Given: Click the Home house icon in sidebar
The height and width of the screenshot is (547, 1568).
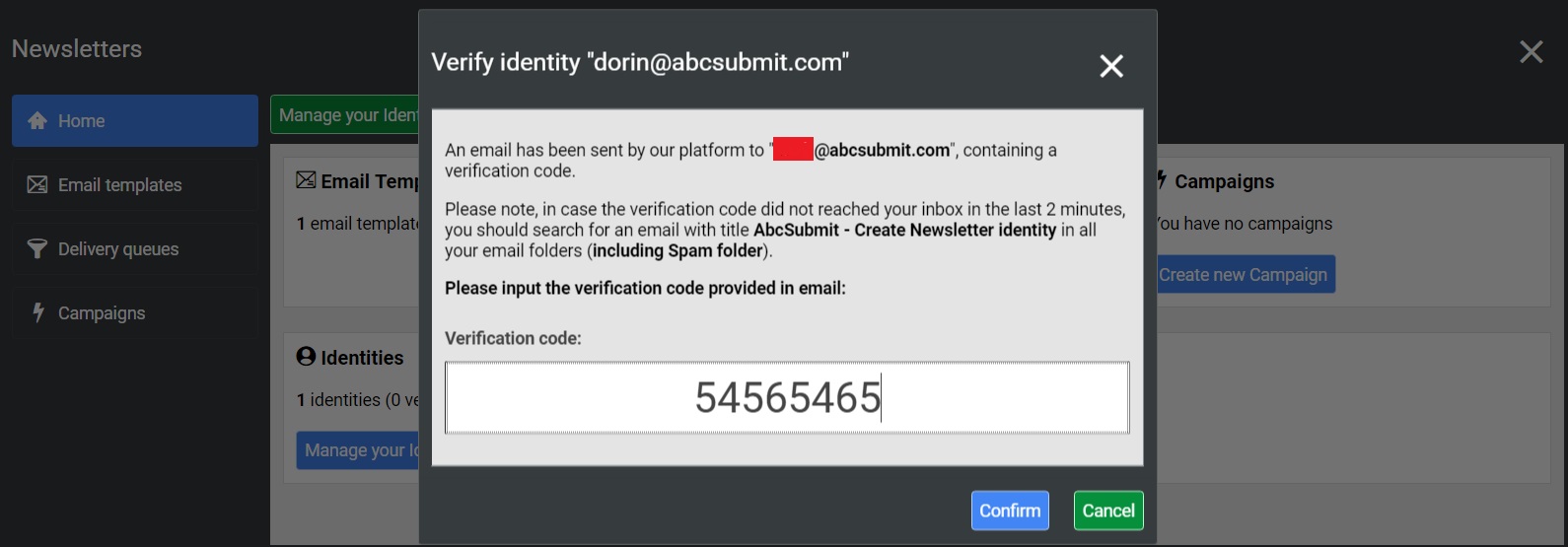Looking at the screenshot, I should [37, 120].
